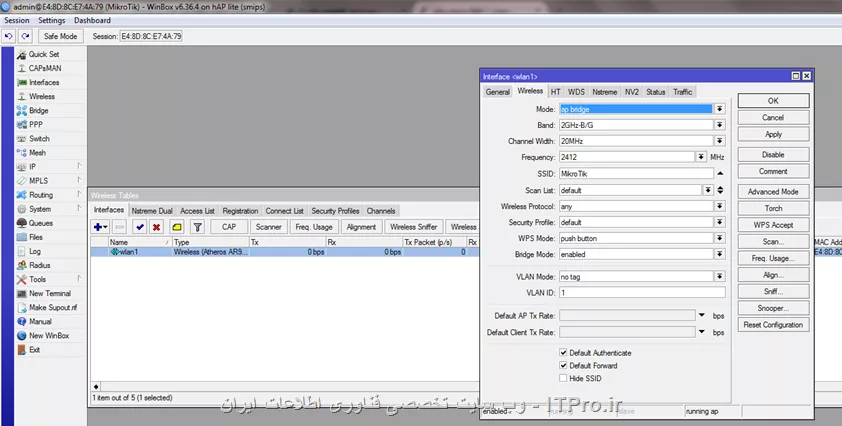Viewport: 842px width, 426px height.
Task: Click Reset Configuration button
Action: 773,324
